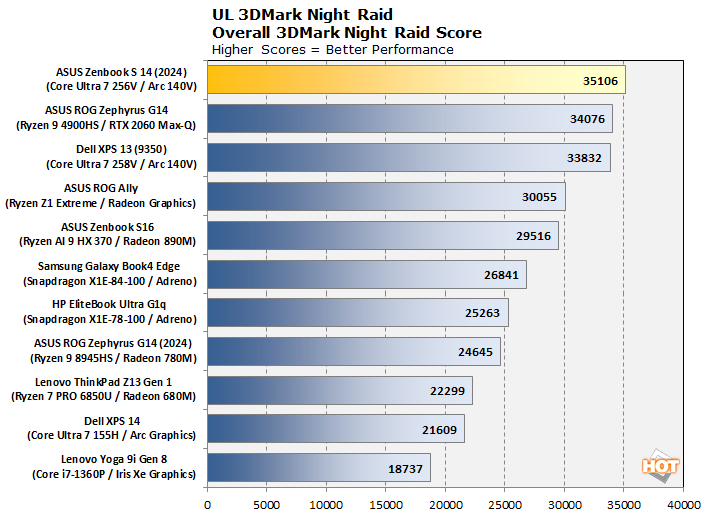
Task: Click the 30055 score value
Action: [x=539, y=197]
